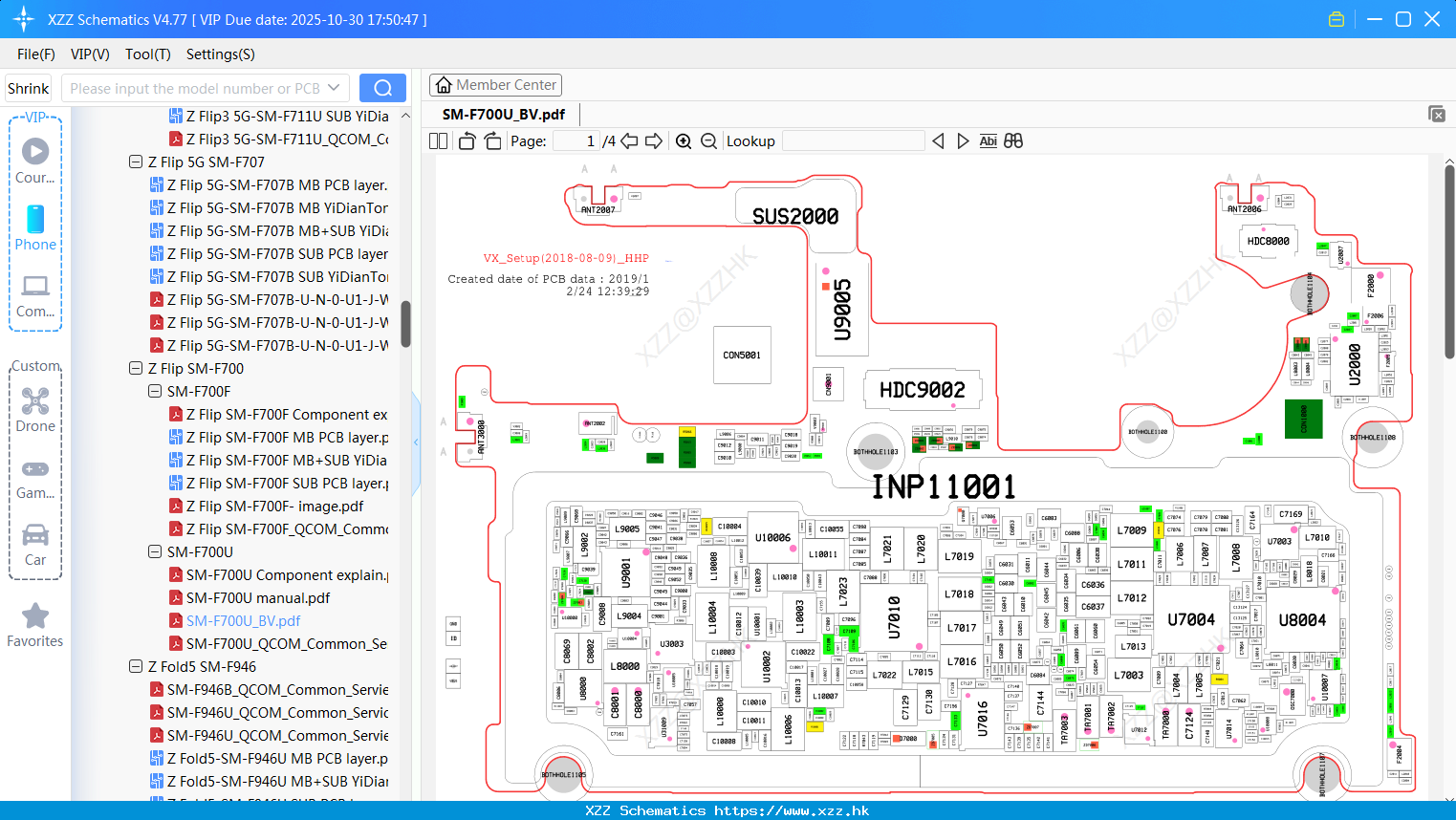Image resolution: width=1456 pixels, height=820 pixels.
Task: Open the Settings(S) menu
Action: pyautogui.click(x=221, y=54)
